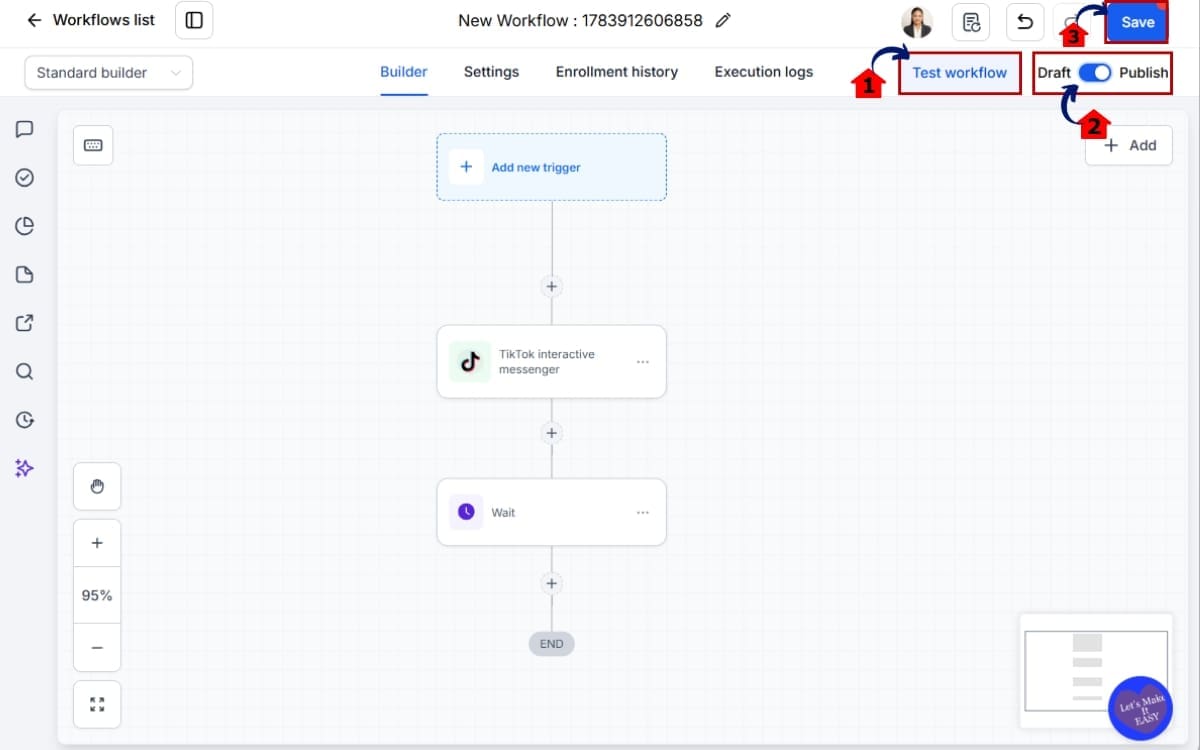Open the Settings tab
The height and width of the screenshot is (750, 1200).
[491, 72]
